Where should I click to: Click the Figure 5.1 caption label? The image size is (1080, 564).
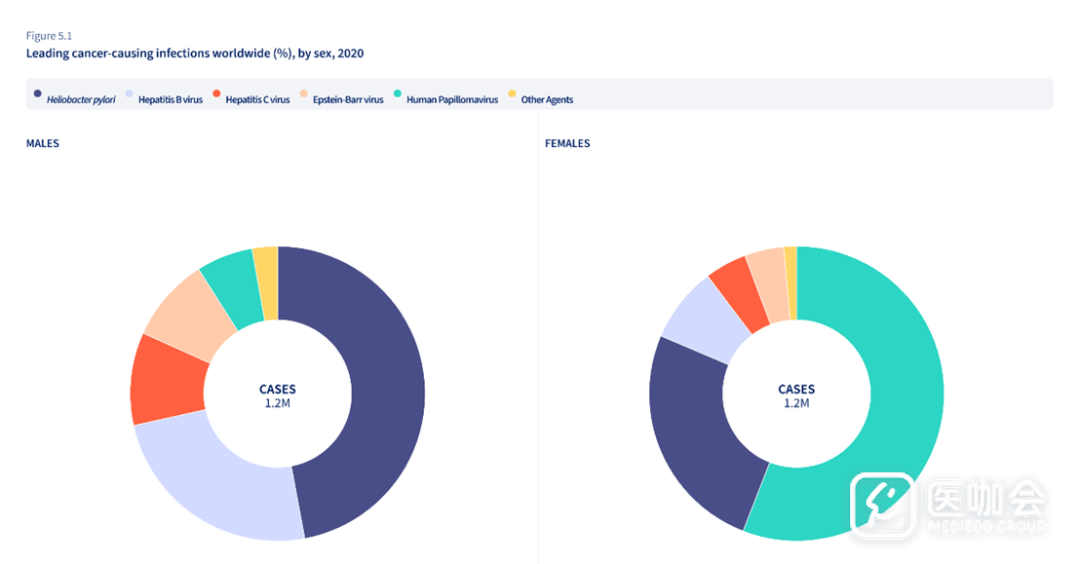pos(49,36)
